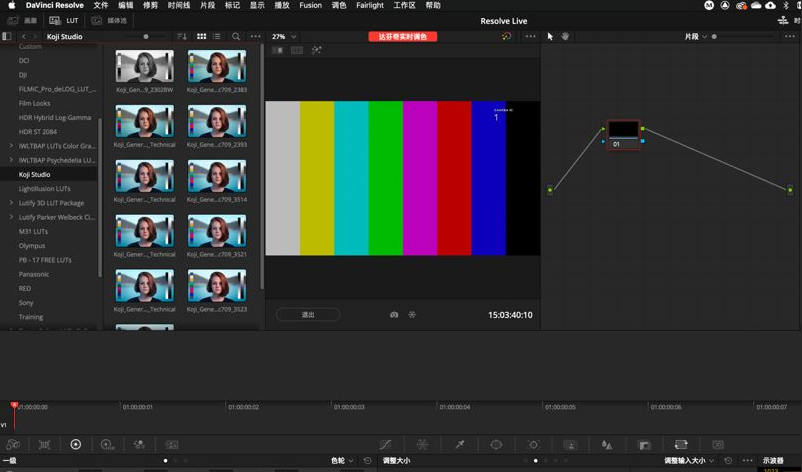The image size is (802, 472).
Task: Switch LUT browser to list view
Action: [217, 36]
